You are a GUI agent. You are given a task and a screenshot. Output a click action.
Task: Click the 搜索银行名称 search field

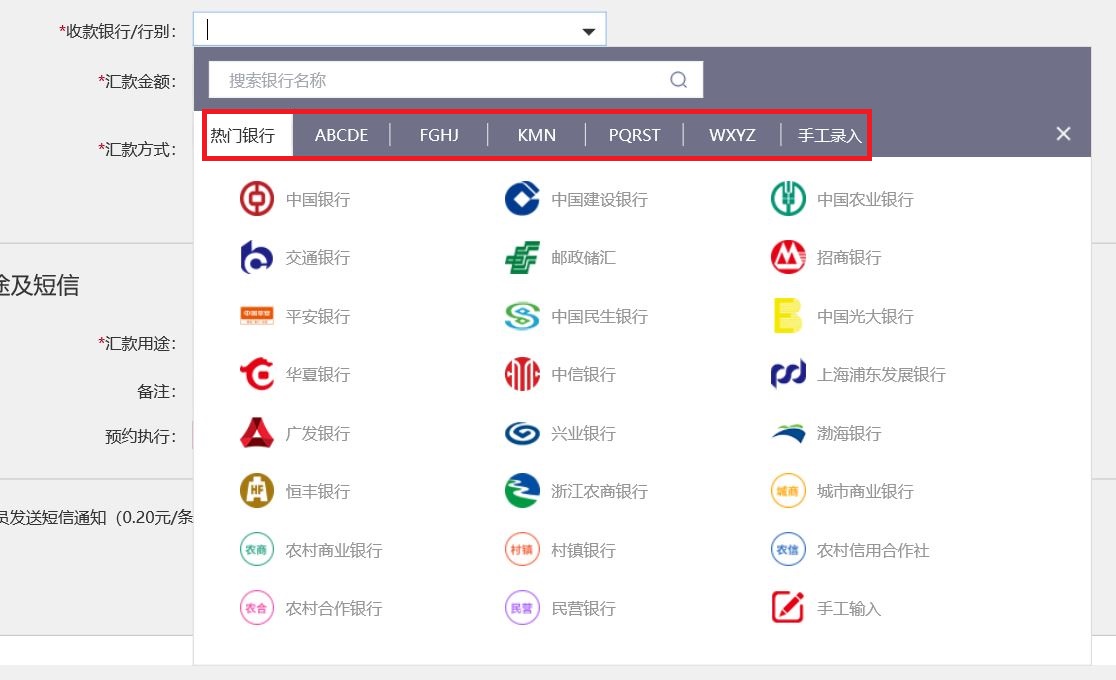point(440,80)
